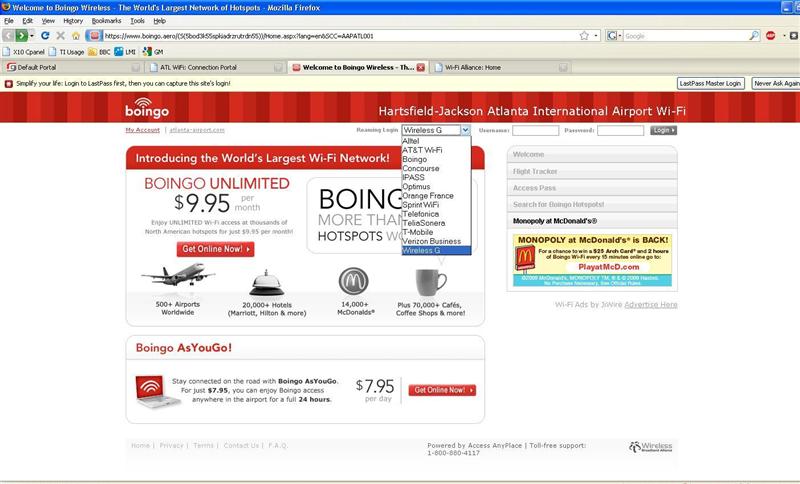Screen dimensions: 800x484
Task: Click the LastPass Master Login button
Action: click(x=710, y=83)
